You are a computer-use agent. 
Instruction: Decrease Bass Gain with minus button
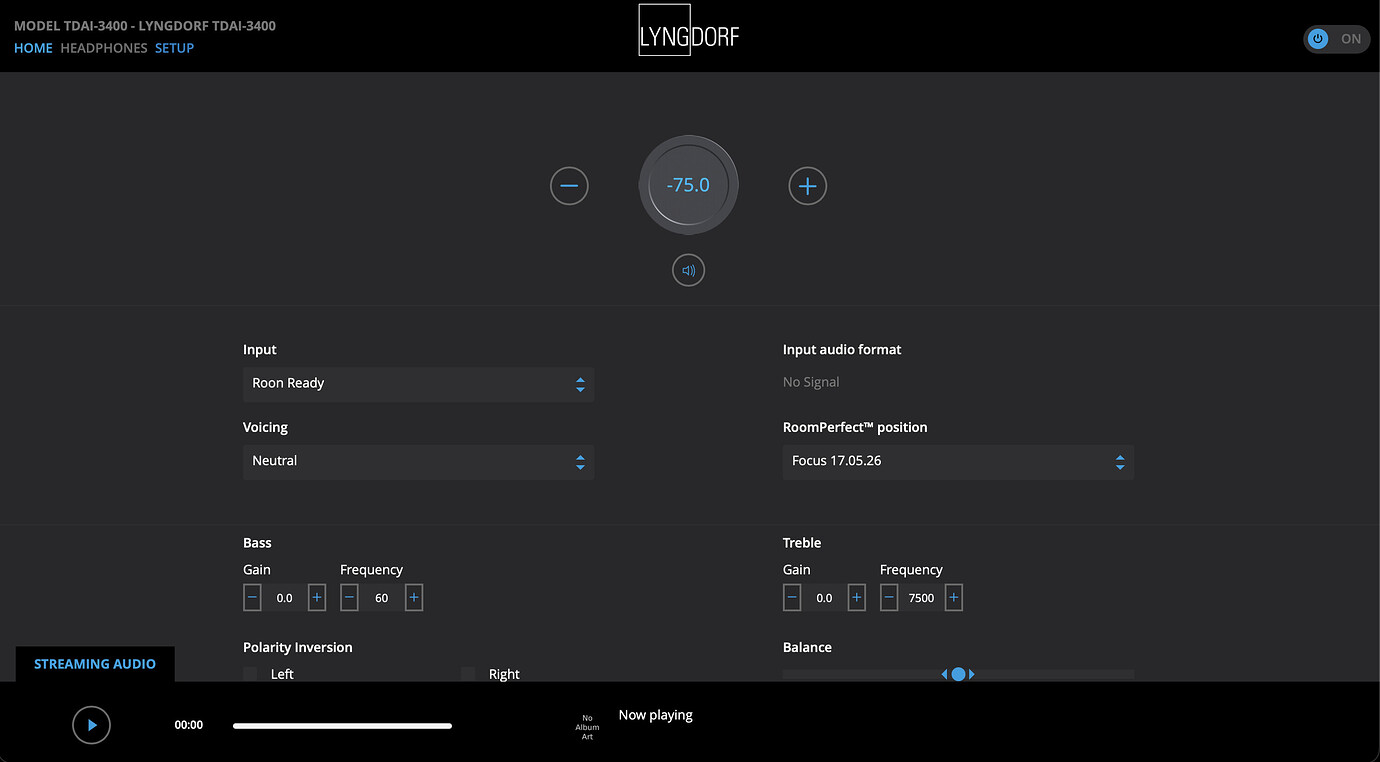point(252,598)
